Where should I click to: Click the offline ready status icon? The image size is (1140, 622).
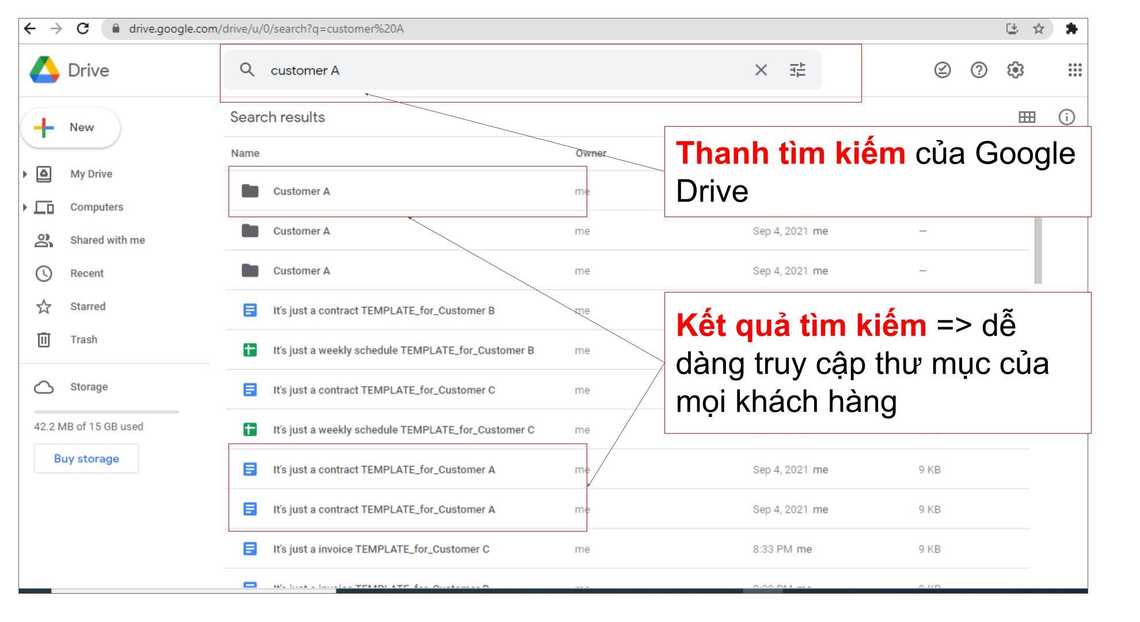(942, 70)
